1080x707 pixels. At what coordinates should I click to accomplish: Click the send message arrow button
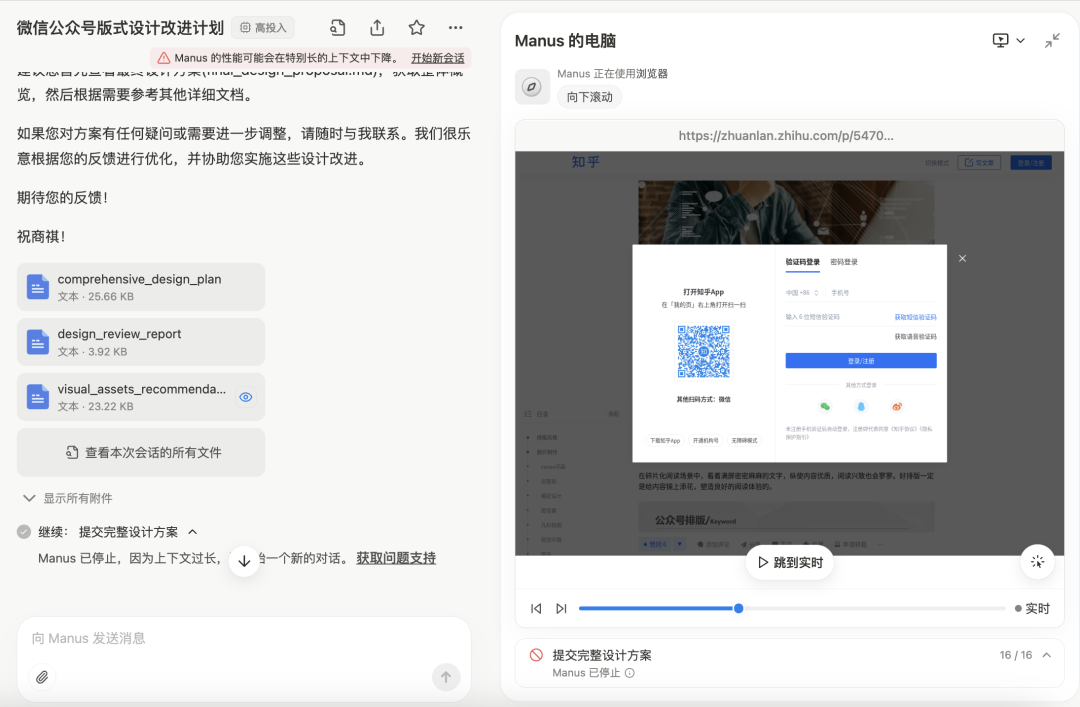tap(446, 677)
